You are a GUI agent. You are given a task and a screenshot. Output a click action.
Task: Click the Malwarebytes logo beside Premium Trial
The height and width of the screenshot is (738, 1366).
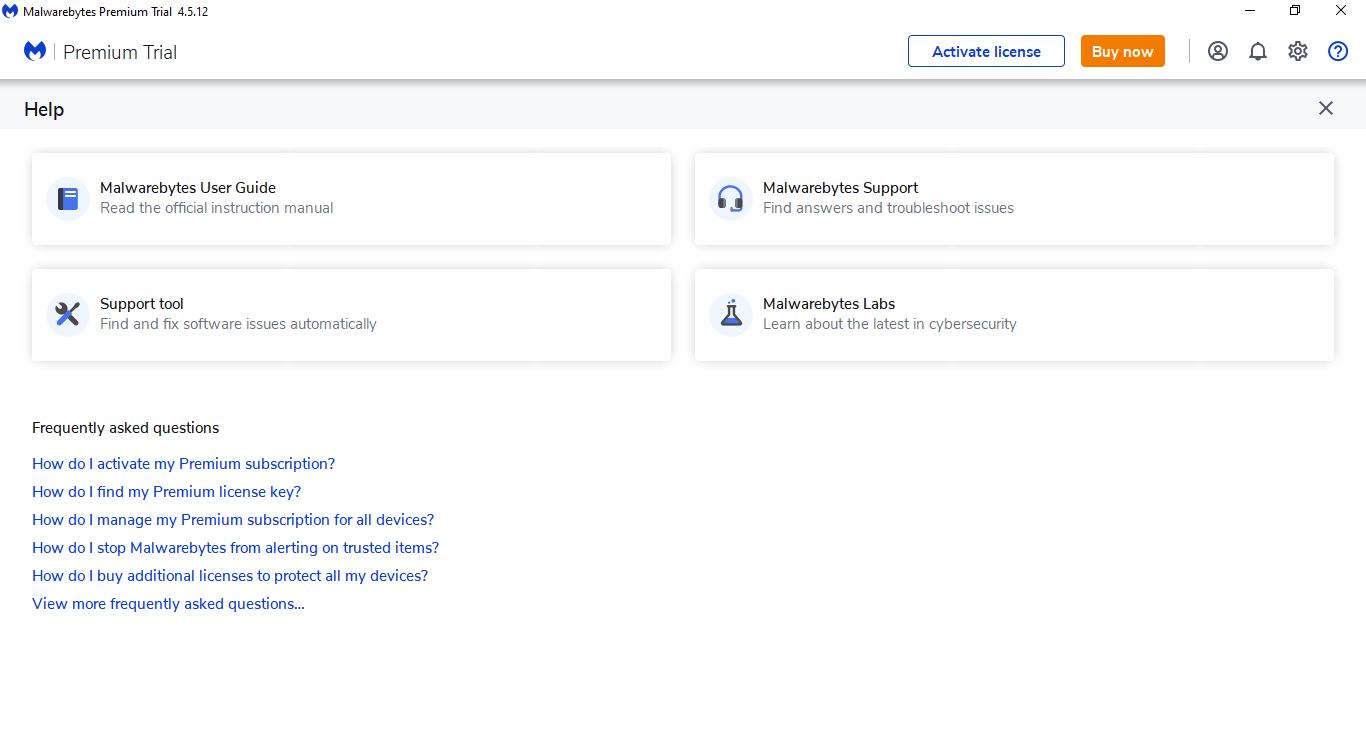(x=35, y=51)
